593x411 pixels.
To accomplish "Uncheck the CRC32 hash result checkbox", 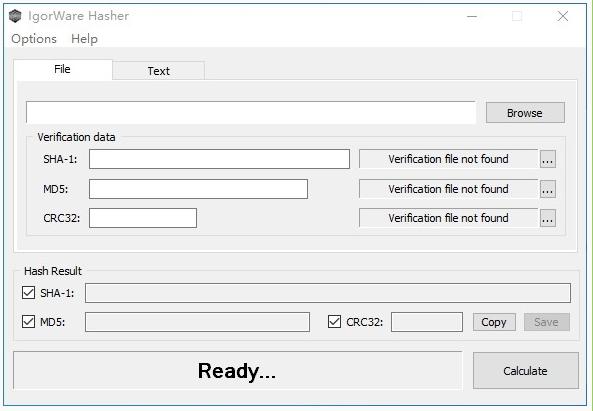I will pyautogui.click(x=334, y=322).
